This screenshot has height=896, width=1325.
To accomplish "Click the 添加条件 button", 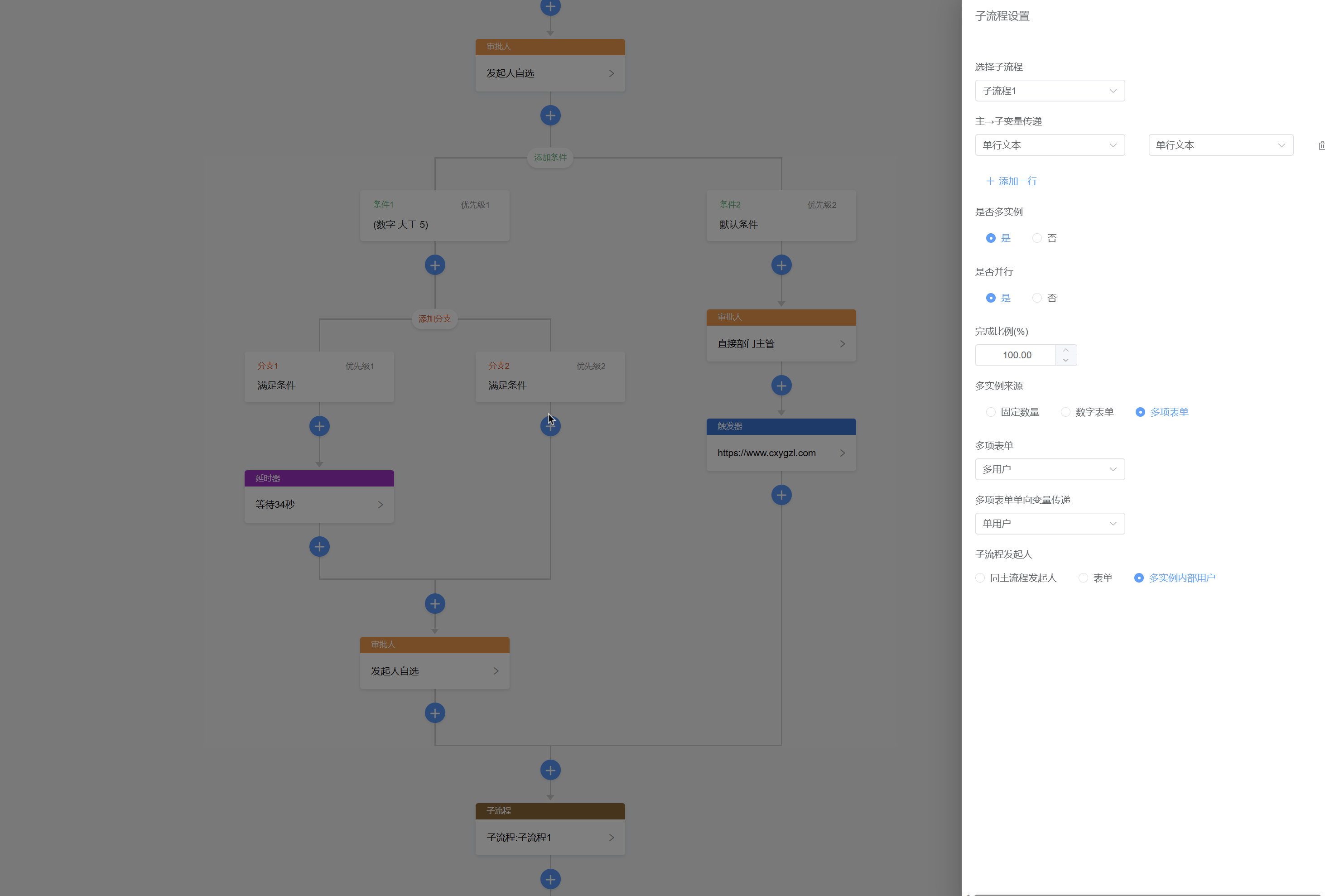I will (550, 157).
